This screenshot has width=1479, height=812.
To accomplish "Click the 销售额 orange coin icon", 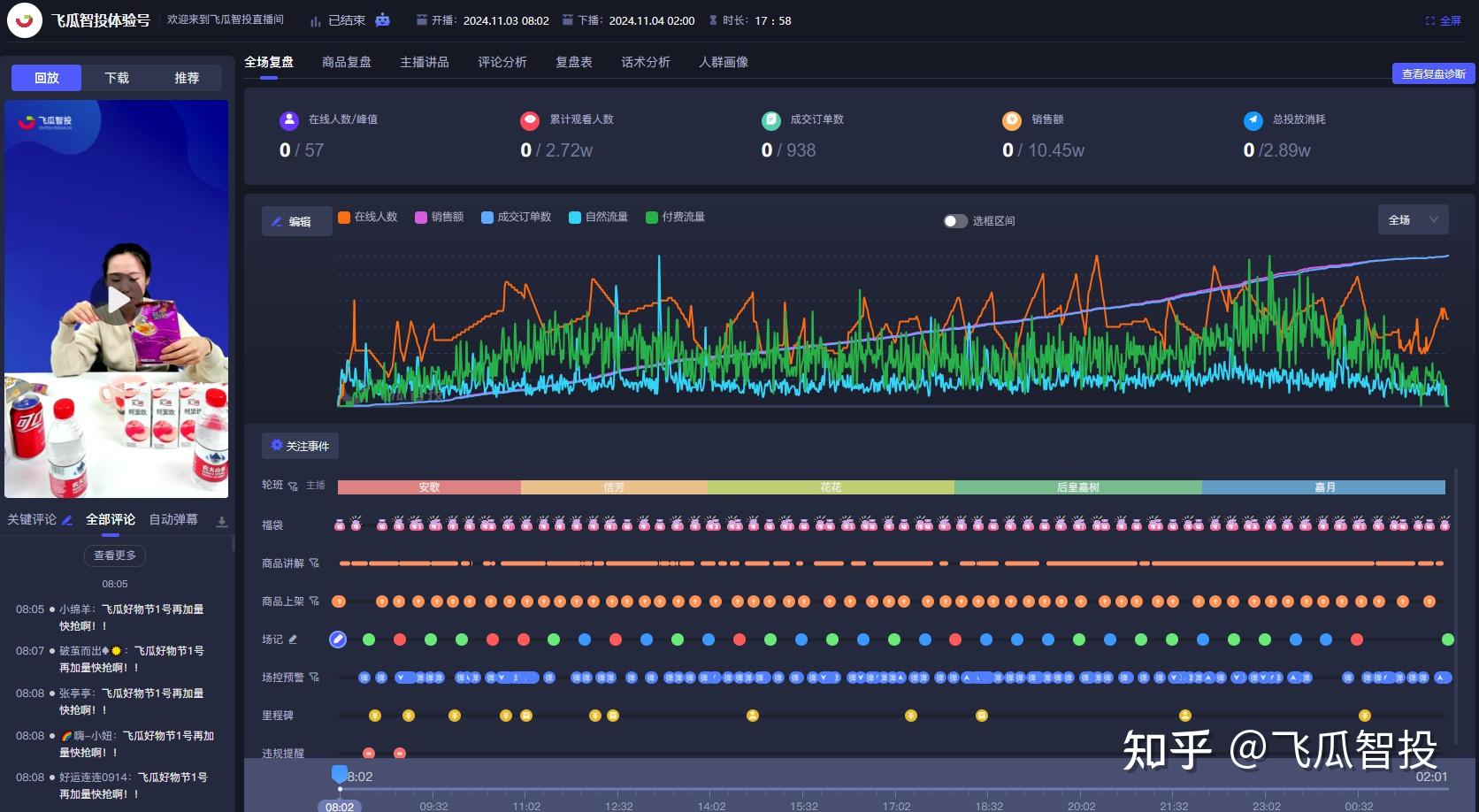I will coord(1012,120).
